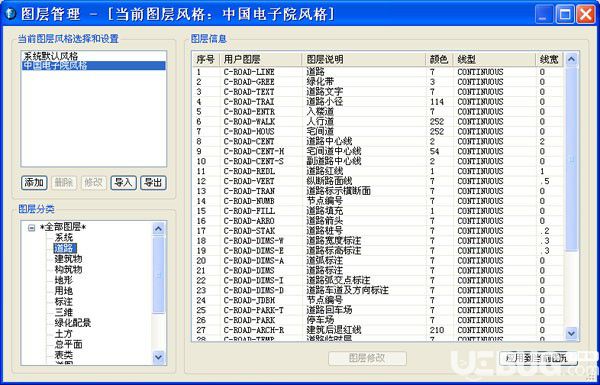Click description cell 道路中心线
The image size is (600, 385).
329,142
